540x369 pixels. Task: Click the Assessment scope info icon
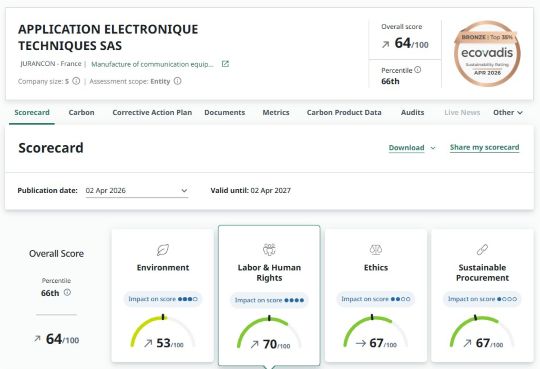(x=177, y=81)
